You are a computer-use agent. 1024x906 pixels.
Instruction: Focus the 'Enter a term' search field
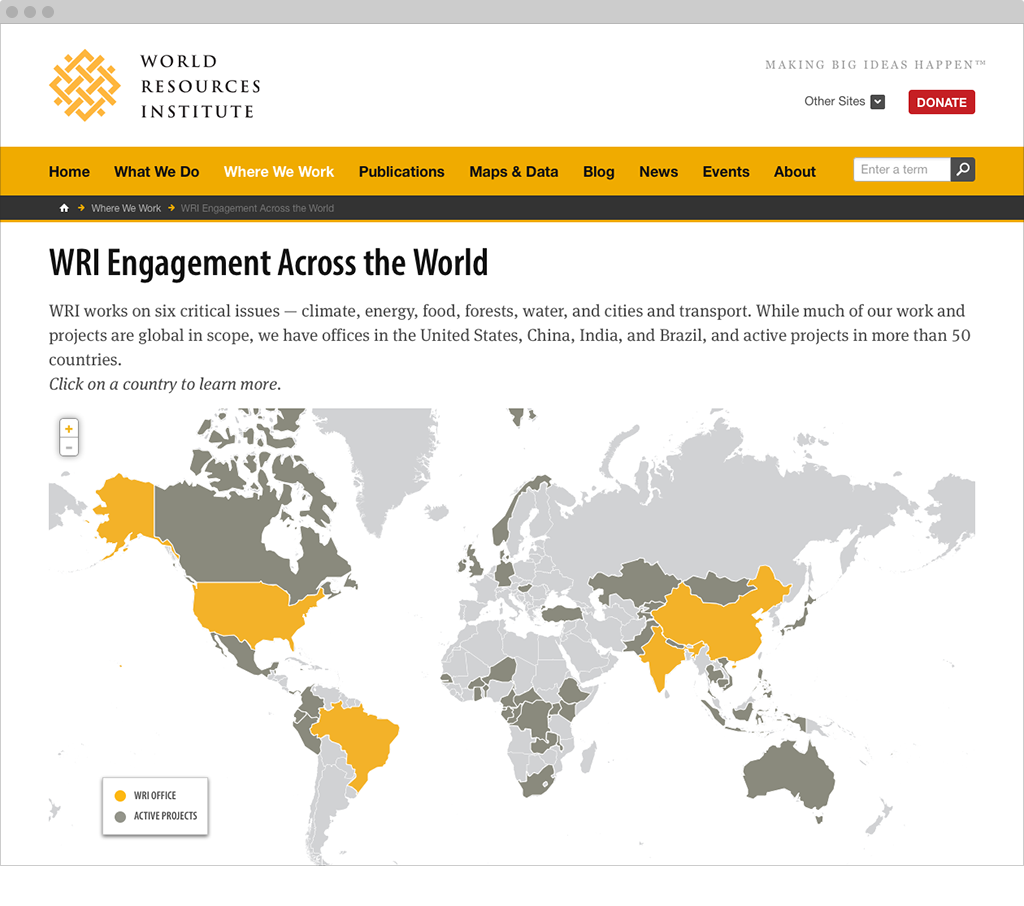tap(902, 170)
